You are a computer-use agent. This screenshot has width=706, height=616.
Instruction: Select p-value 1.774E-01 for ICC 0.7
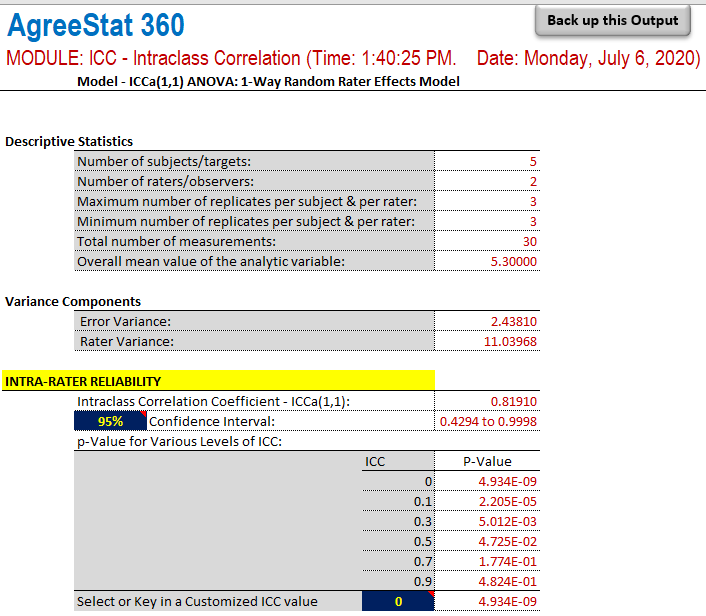(507, 562)
